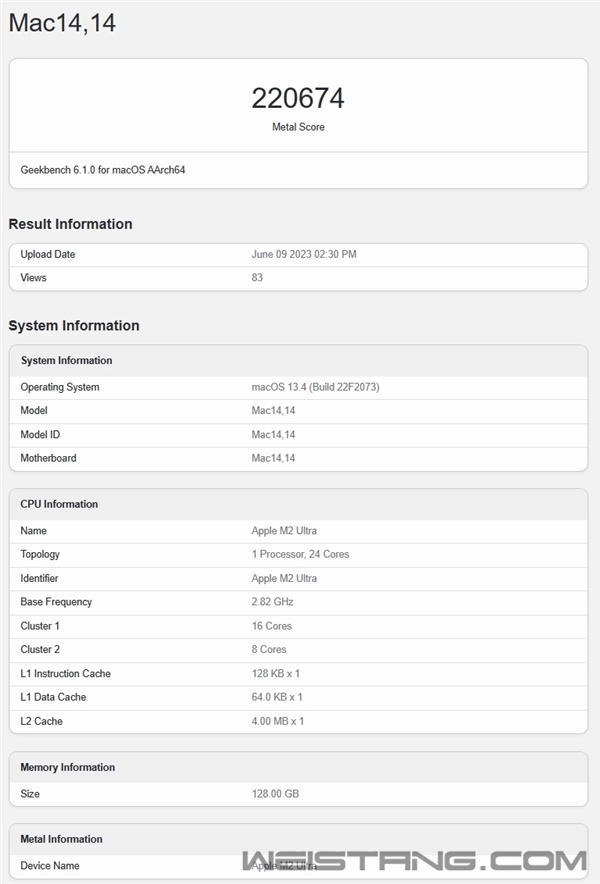Select the macOS 13.4 (Build 22F2073) value
The image size is (600, 884).
click(x=315, y=387)
